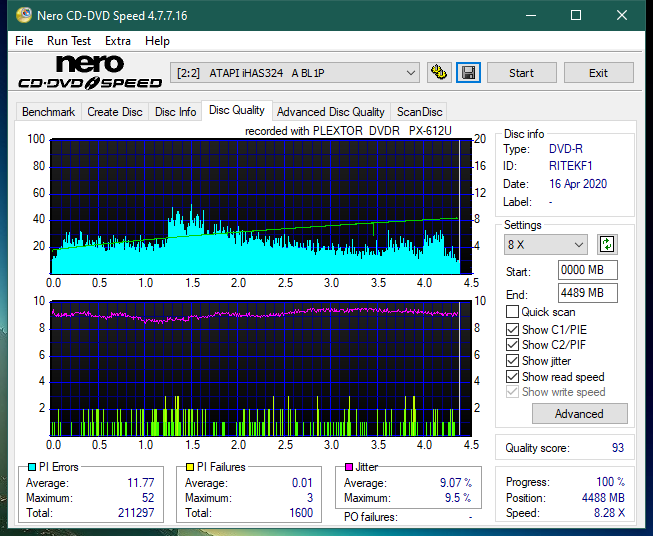Click the cyan PI Errors legend swatch
The image size is (653, 536).
pyautogui.click(x=32, y=467)
